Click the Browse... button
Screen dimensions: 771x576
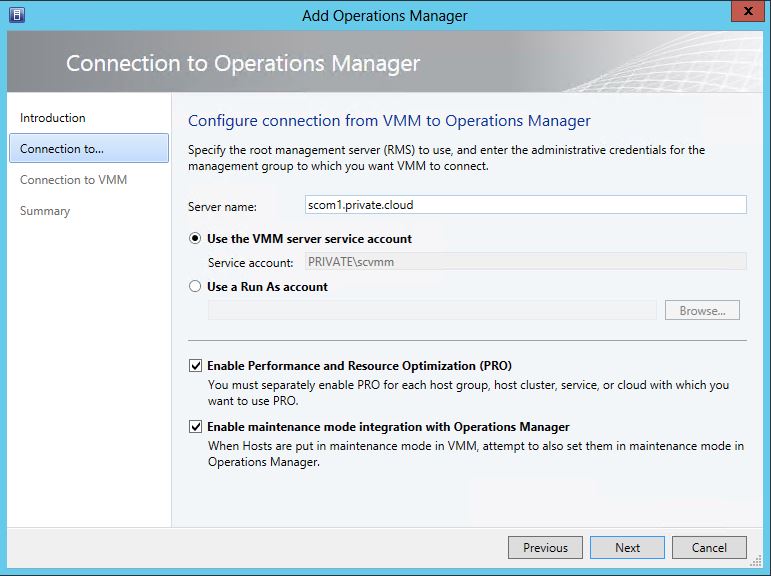click(702, 310)
